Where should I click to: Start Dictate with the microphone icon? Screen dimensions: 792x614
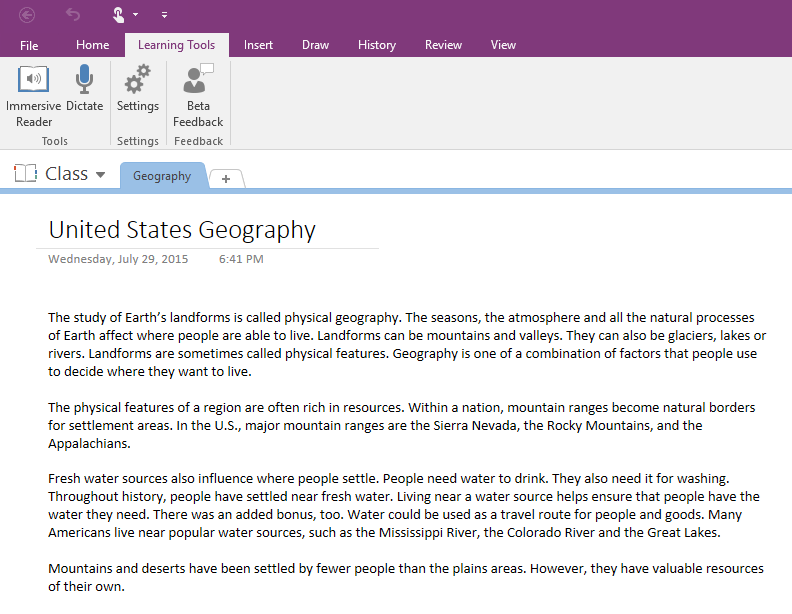click(x=84, y=88)
